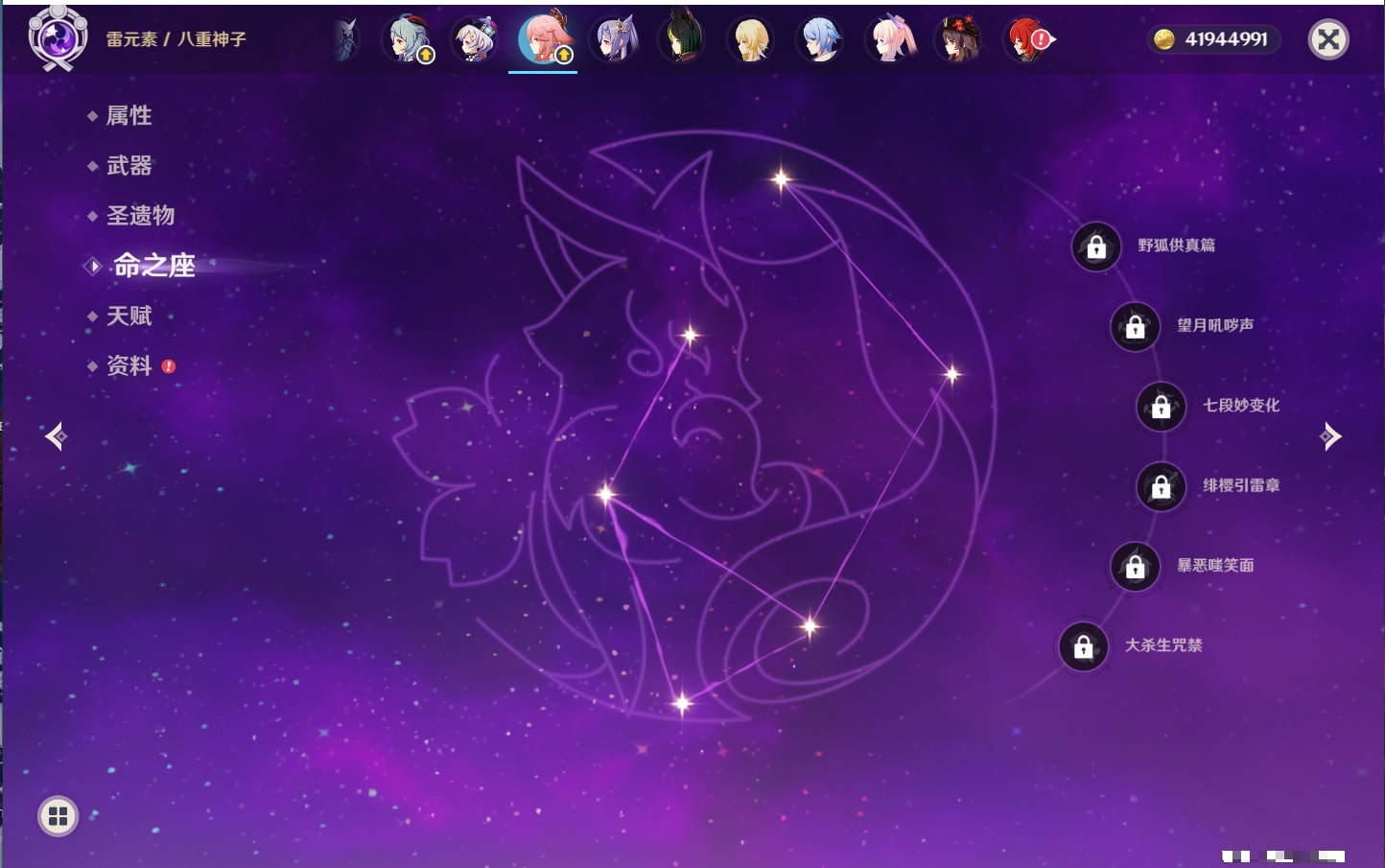Viewport: 1385px width, 868px height.
Task: Open the 武器 weapon tab
Action: (x=129, y=166)
